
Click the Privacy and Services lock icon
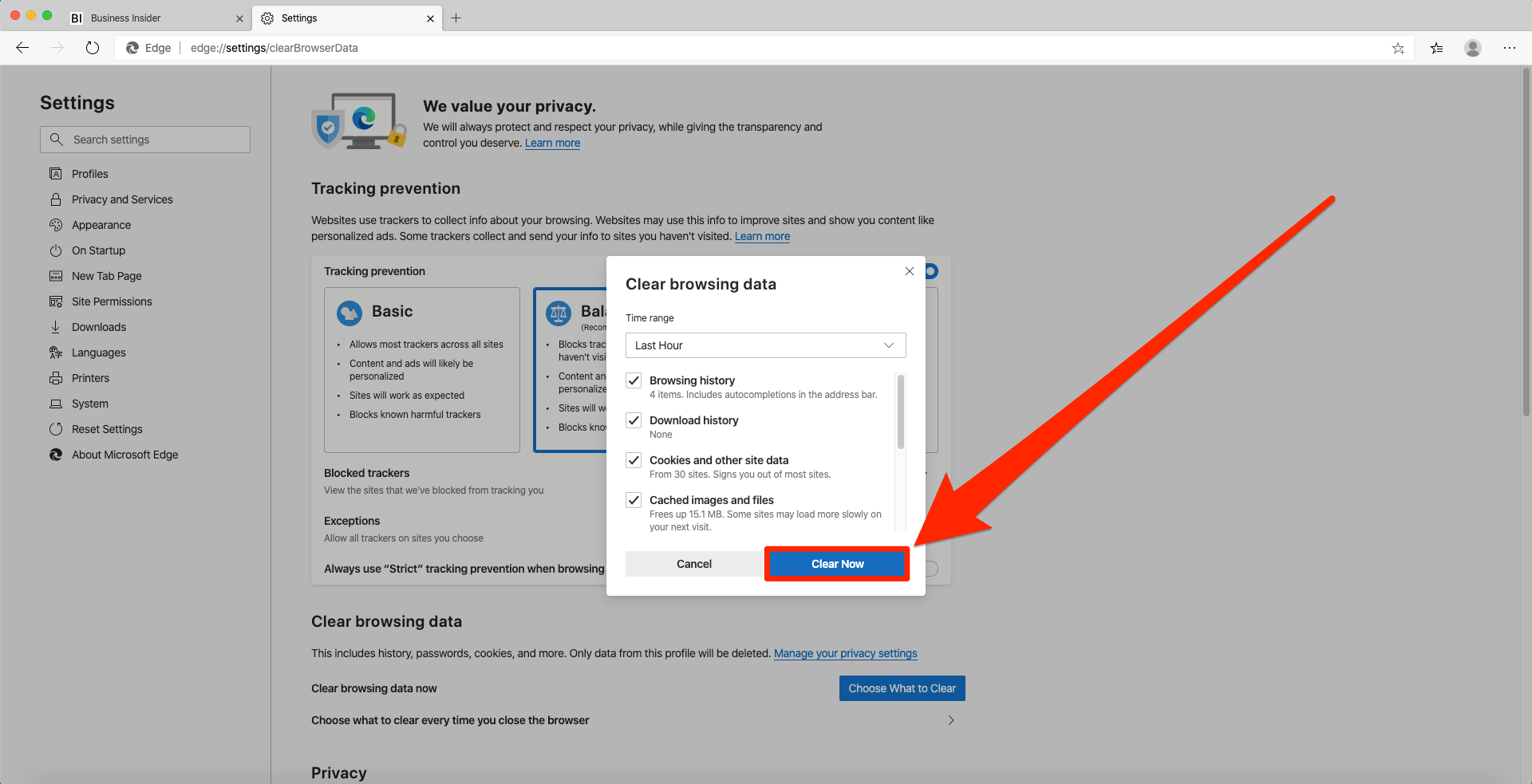[x=56, y=199]
